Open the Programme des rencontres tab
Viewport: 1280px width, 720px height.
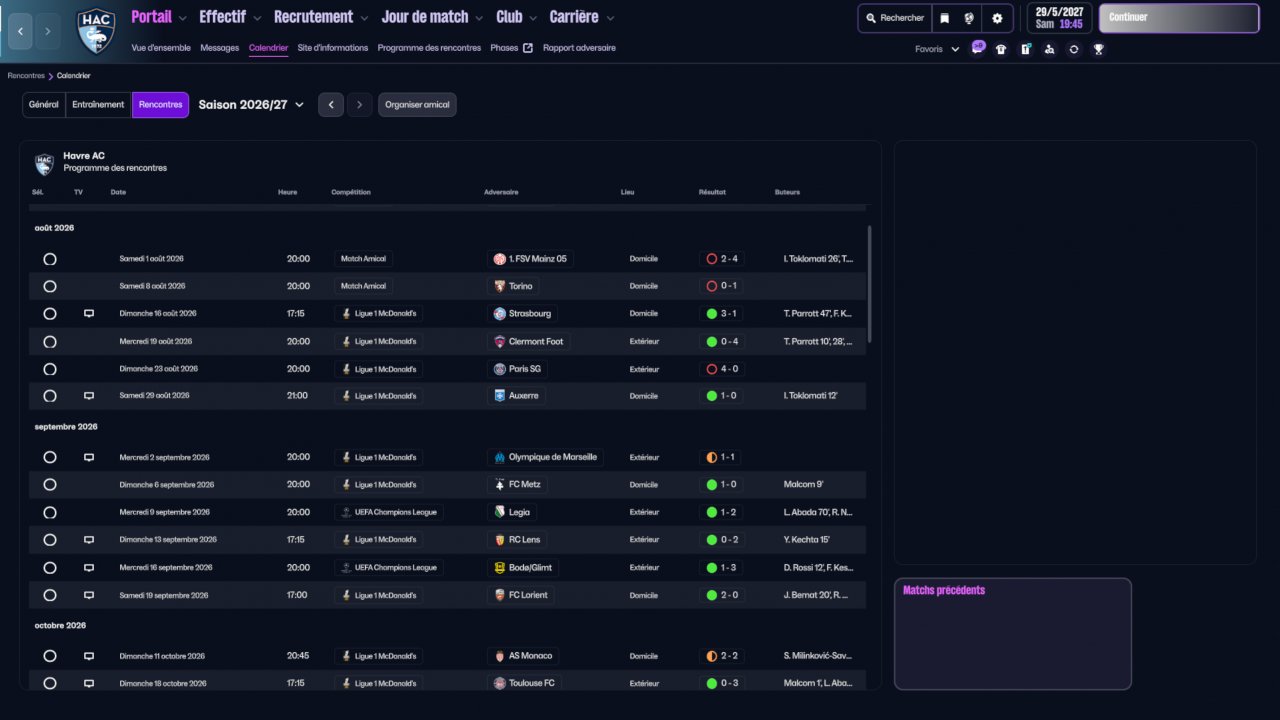pyautogui.click(x=429, y=48)
